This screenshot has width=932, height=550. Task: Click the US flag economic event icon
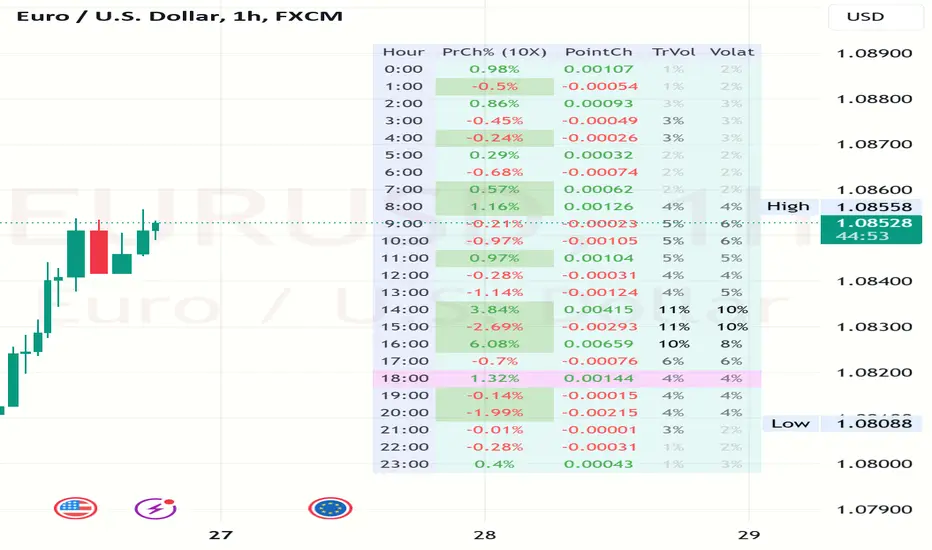point(75,508)
